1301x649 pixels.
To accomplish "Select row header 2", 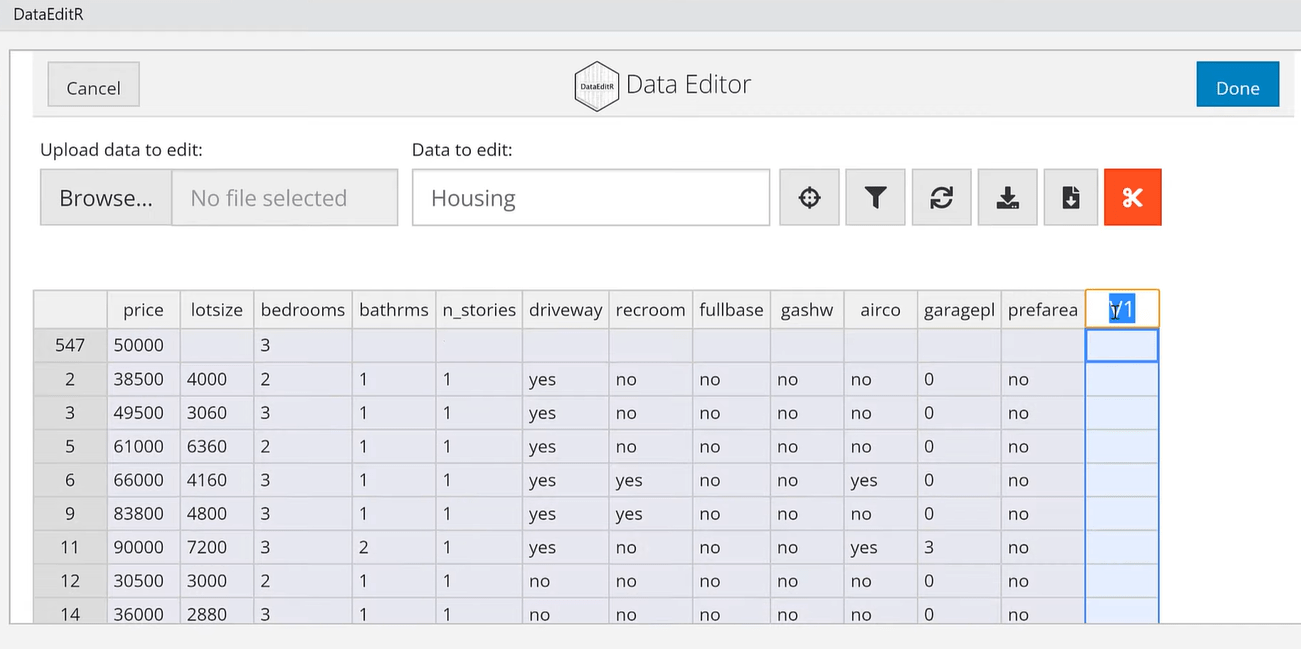I will [x=70, y=379].
